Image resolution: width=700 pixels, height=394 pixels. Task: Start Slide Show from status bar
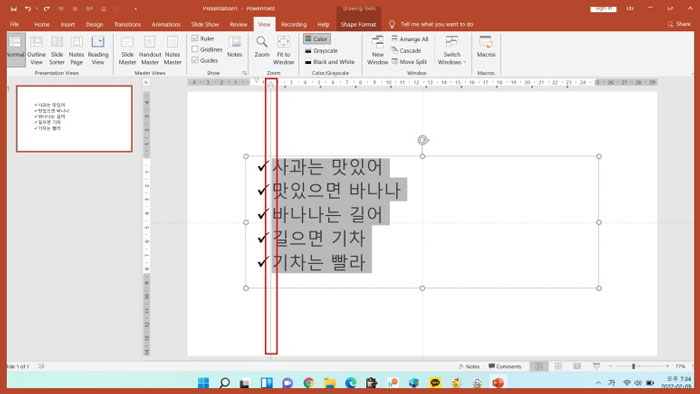pos(596,366)
